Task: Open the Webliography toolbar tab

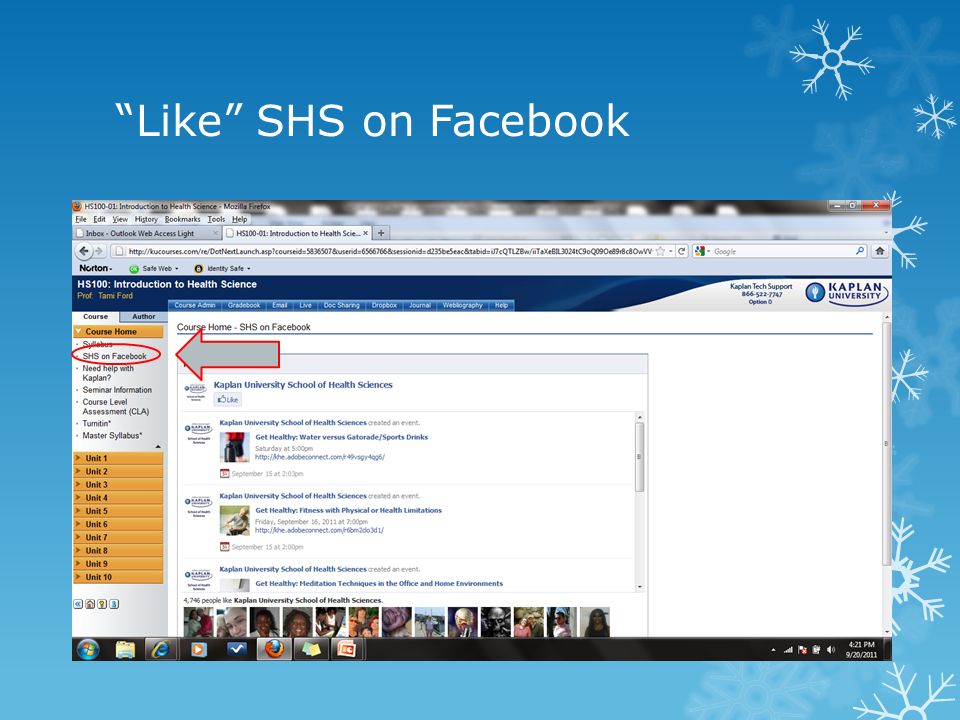Action: coord(462,305)
